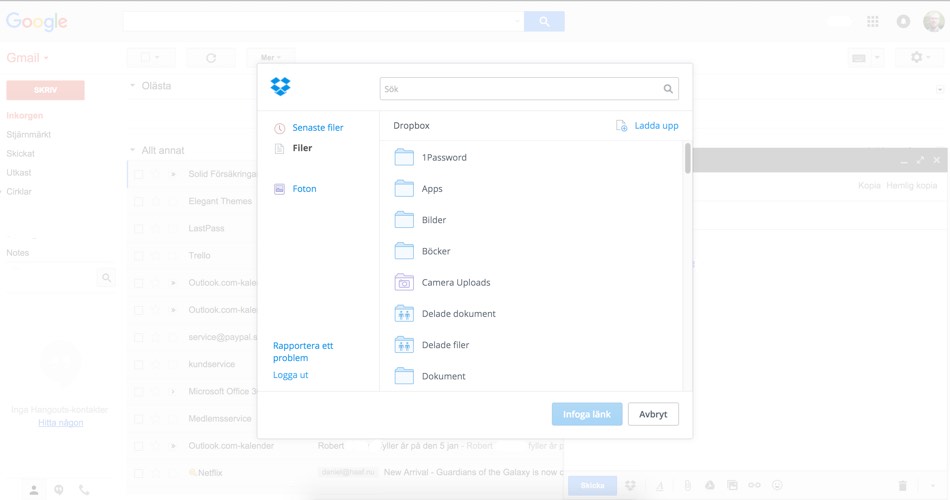Click the Dropbox logo in the dialog

(281, 87)
